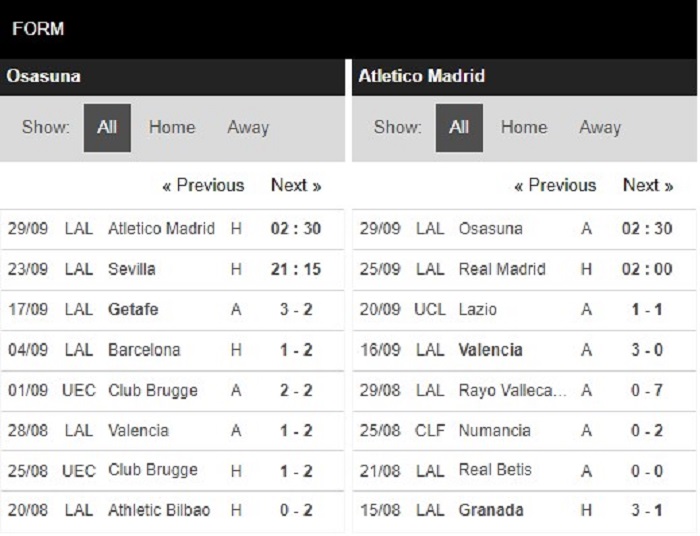Click the Numancia CLF 25/08 row
Screen dimensions: 700x536
click(x=524, y=431)
